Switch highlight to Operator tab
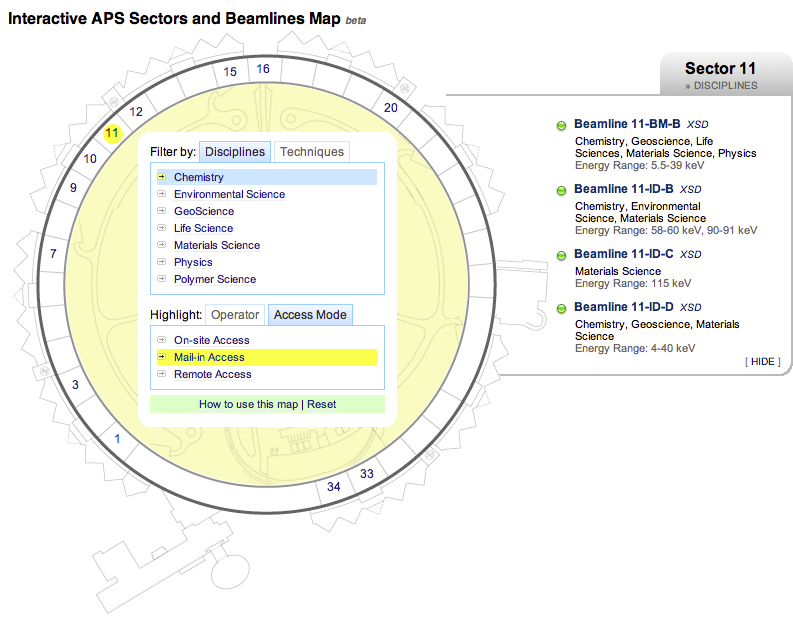The image size is (793, 629). pos(235,315)
